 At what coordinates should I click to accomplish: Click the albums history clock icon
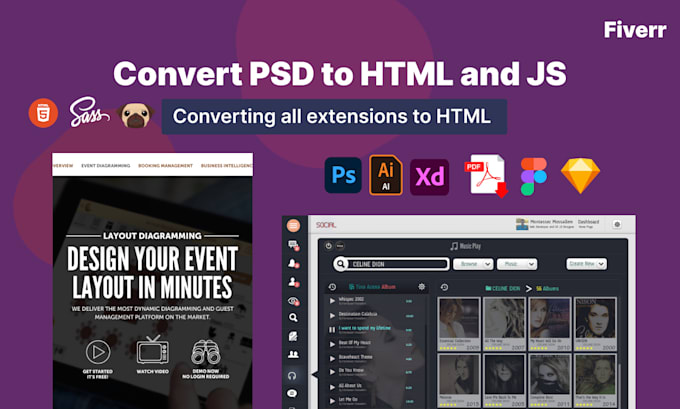point(444,287)
